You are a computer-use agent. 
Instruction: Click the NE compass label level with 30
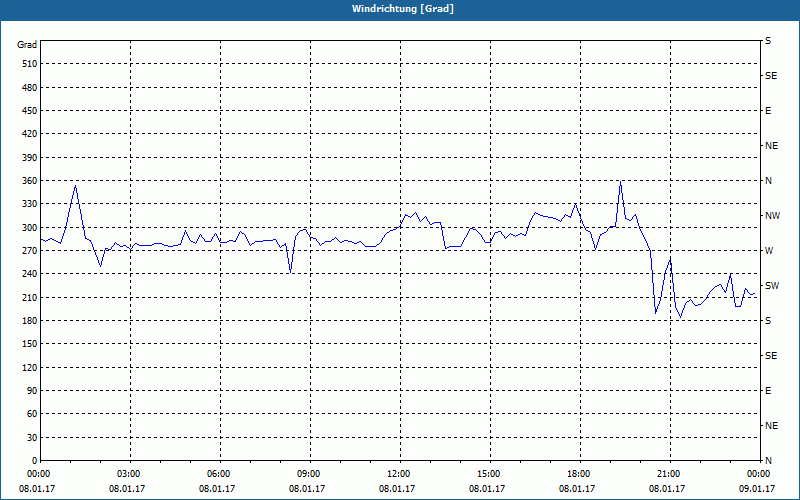point(771,426)
